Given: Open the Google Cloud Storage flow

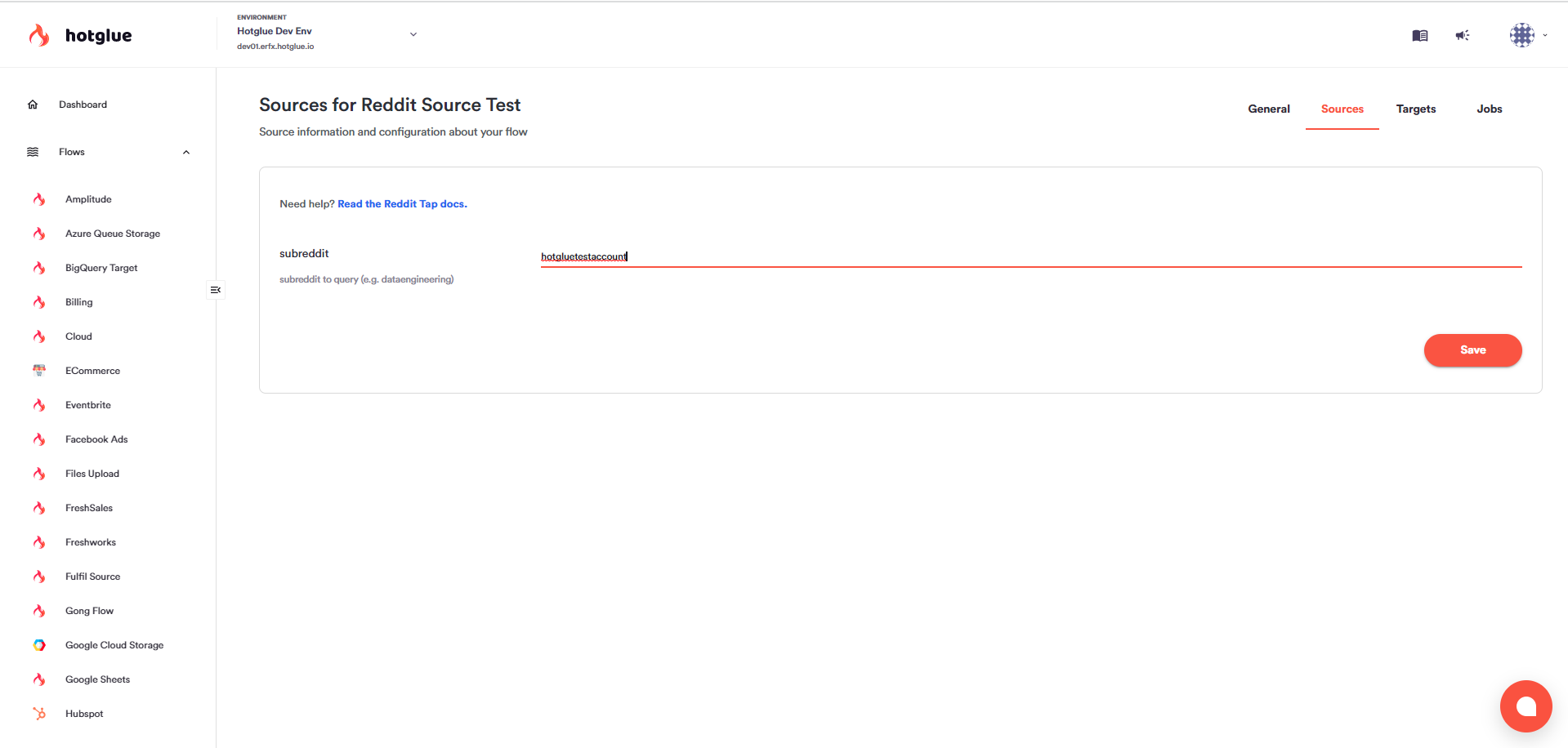Looking at the screenshot, I should (x=114, y=645).
